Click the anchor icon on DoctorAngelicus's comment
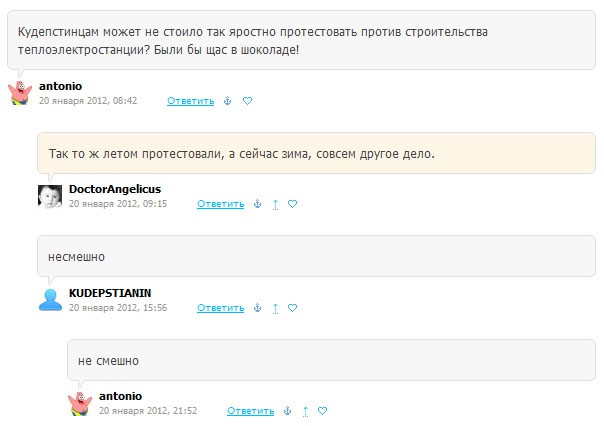The width and height of the screenshot is (604, 426). click(257, 204)
